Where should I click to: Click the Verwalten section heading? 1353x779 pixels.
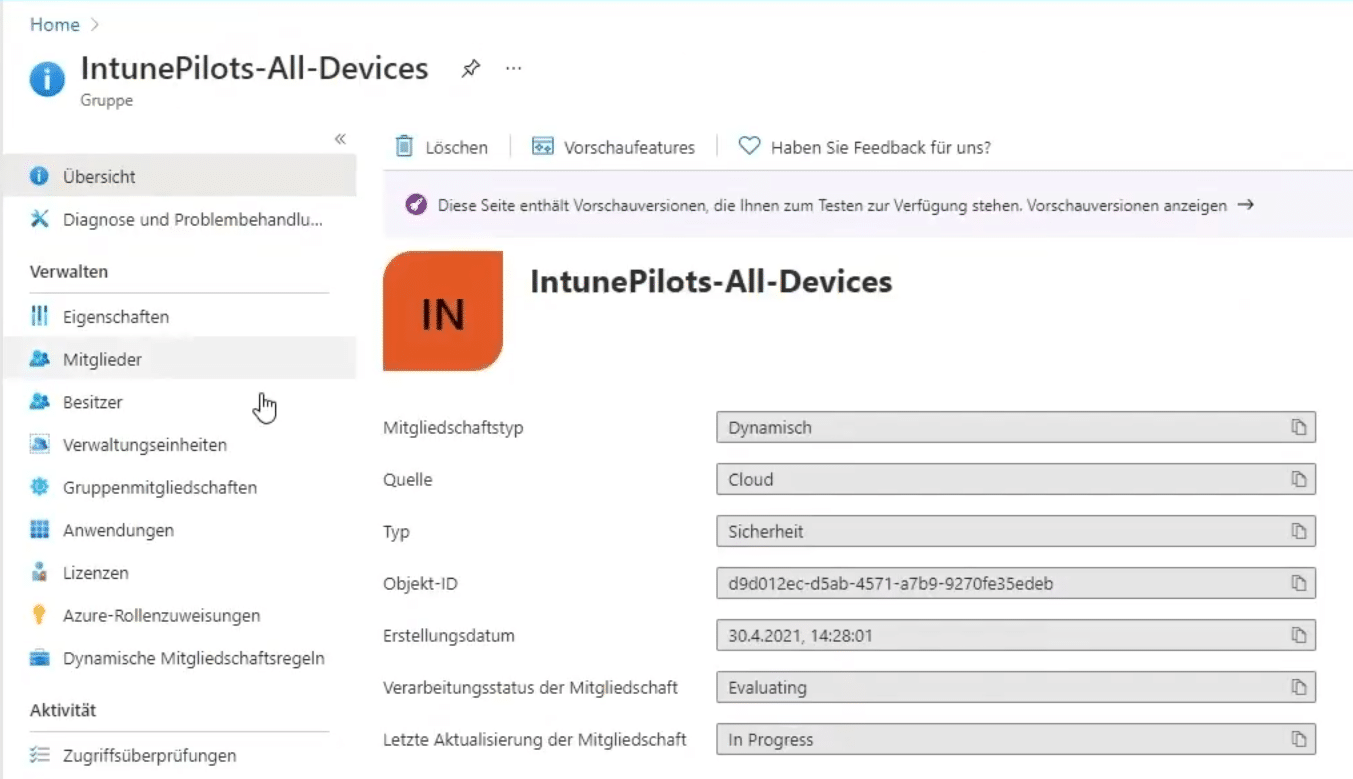click(x=69, y=272)
